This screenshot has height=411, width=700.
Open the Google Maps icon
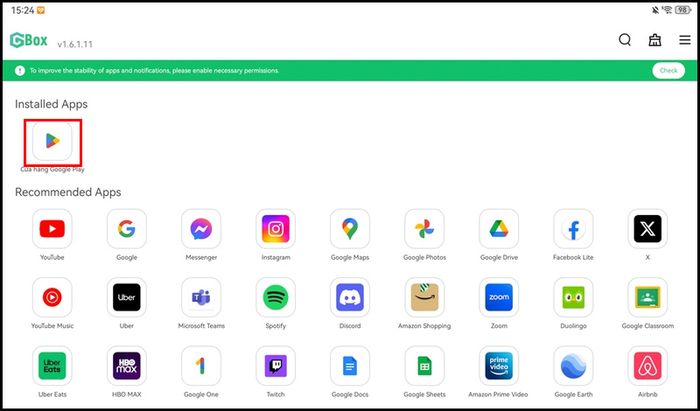[x=350, y=229]
